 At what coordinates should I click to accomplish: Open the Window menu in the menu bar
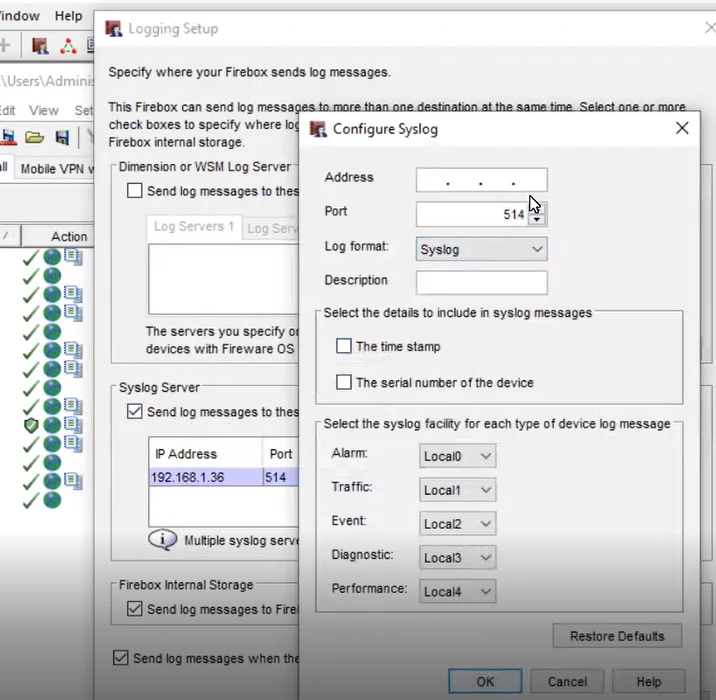pyautogui.click(x=19, y=16)
